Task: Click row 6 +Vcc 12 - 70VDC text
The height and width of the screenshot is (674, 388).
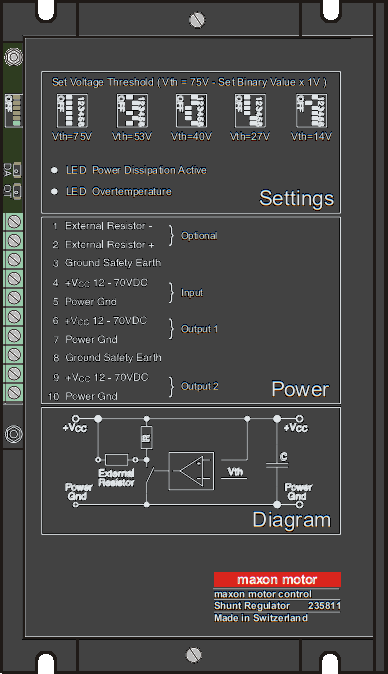Action: click(x=106, y=321)
